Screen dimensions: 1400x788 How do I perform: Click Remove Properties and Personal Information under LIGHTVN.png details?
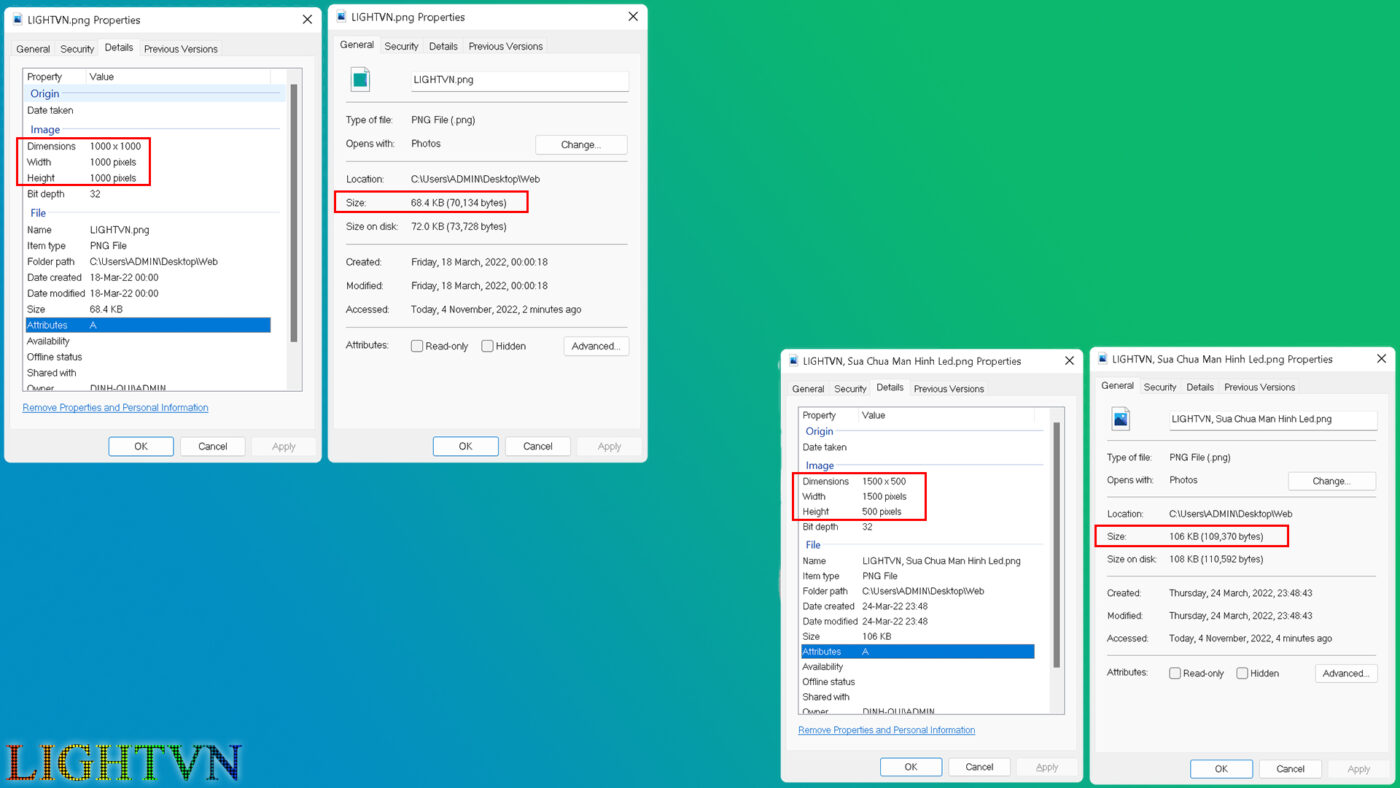click(x=115, y=407)
